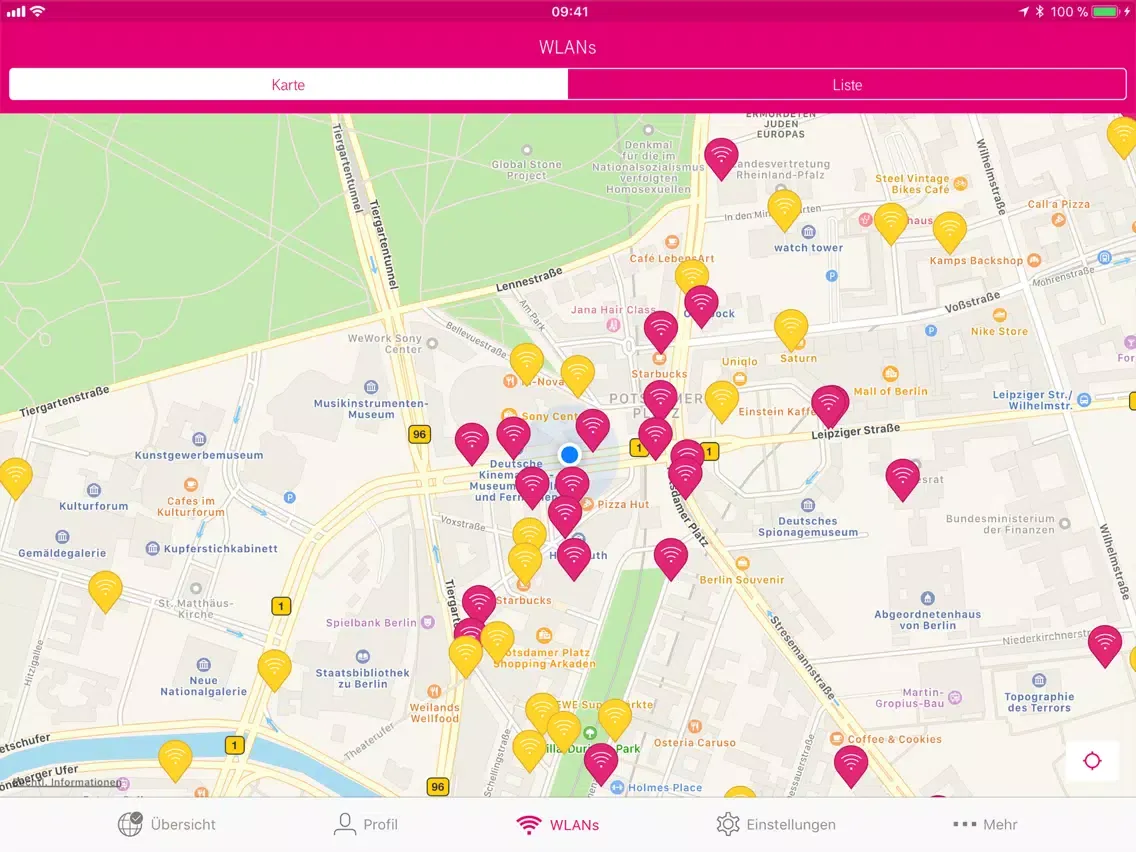
Task: Tap the Gemäldegalerie museum marker
Action: coord(62,537)
